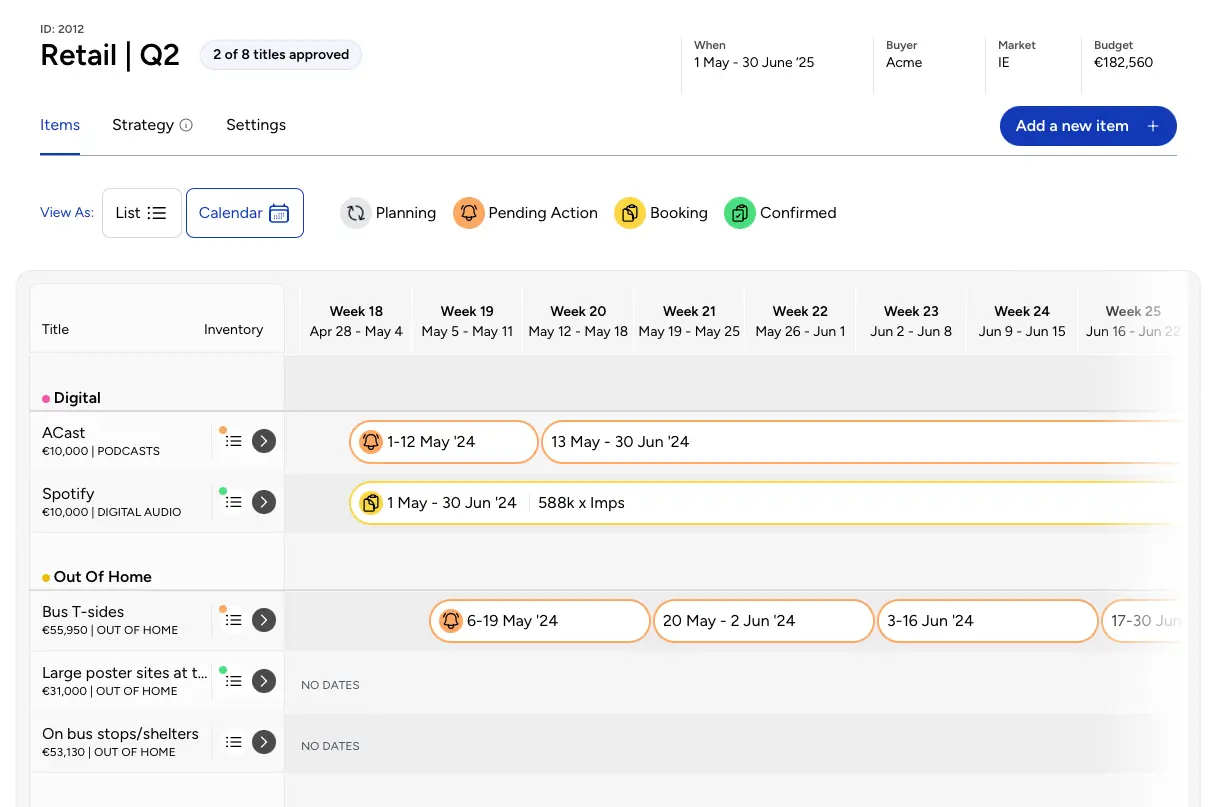Click the 2 of 8 titles approved badge

[x=280, y=55]
